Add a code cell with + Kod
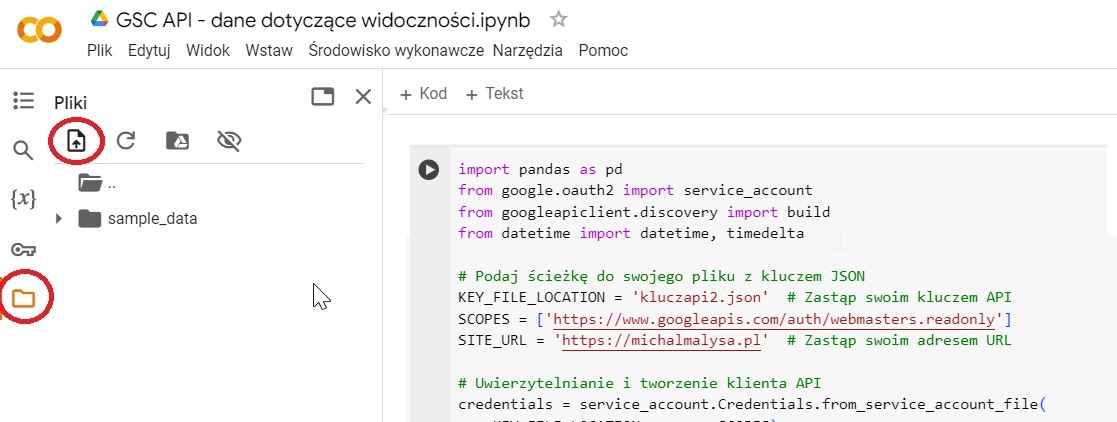The image size is (1117, 422). [x=424, y=94]
